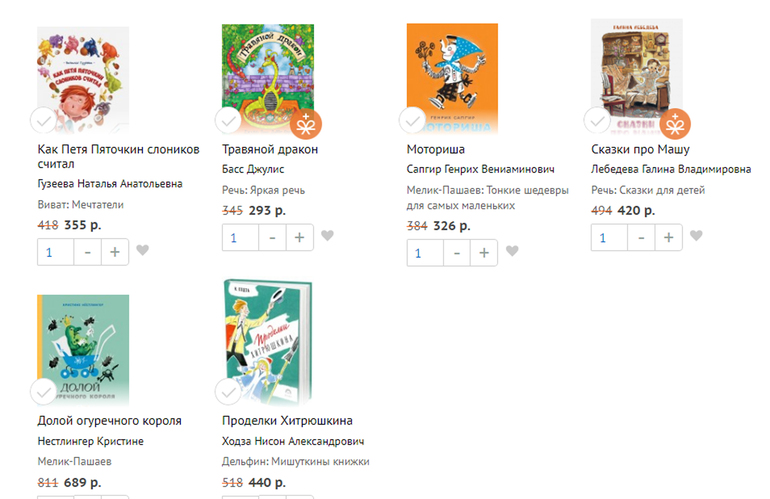Viewport: 770px width, 499px height.
Task: Add Травяной дракон to favorites heart
Action: click(x=328, y=236)
